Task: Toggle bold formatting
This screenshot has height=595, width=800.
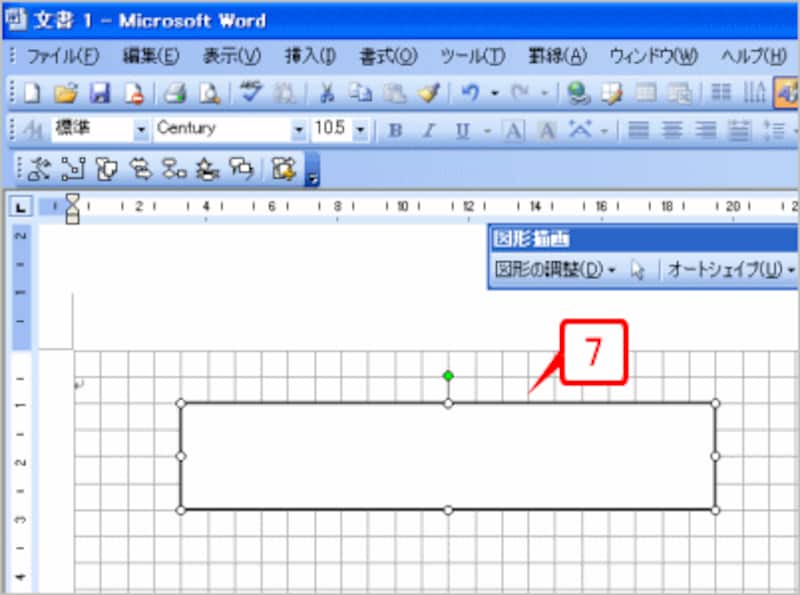Action: (394, 130)
